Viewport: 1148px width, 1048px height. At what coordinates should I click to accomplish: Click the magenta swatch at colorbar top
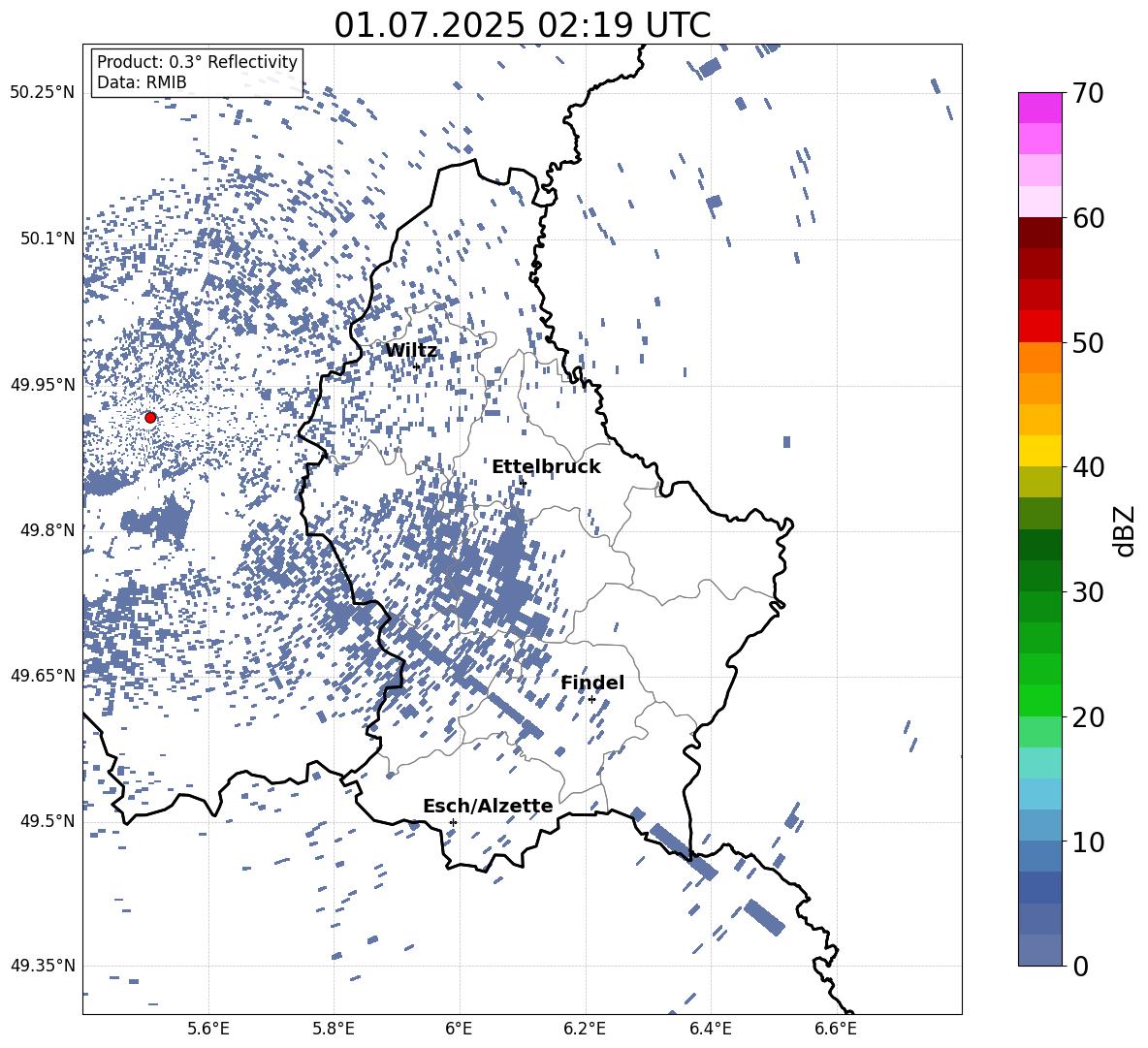click(x=1039, y=108)
